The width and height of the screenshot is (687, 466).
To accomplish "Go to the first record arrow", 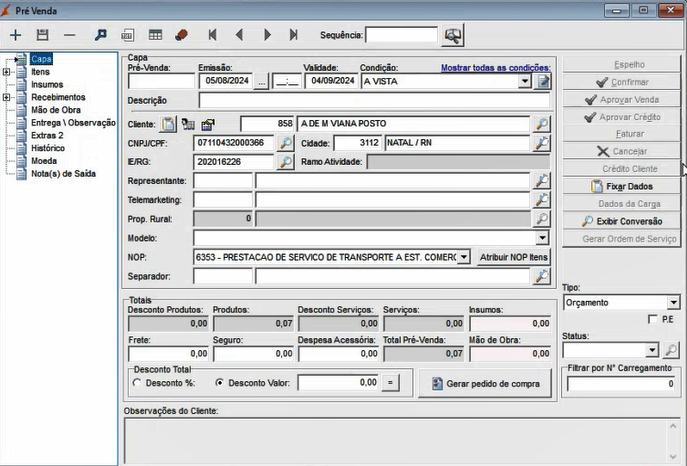I will click(x=213, y=35).
